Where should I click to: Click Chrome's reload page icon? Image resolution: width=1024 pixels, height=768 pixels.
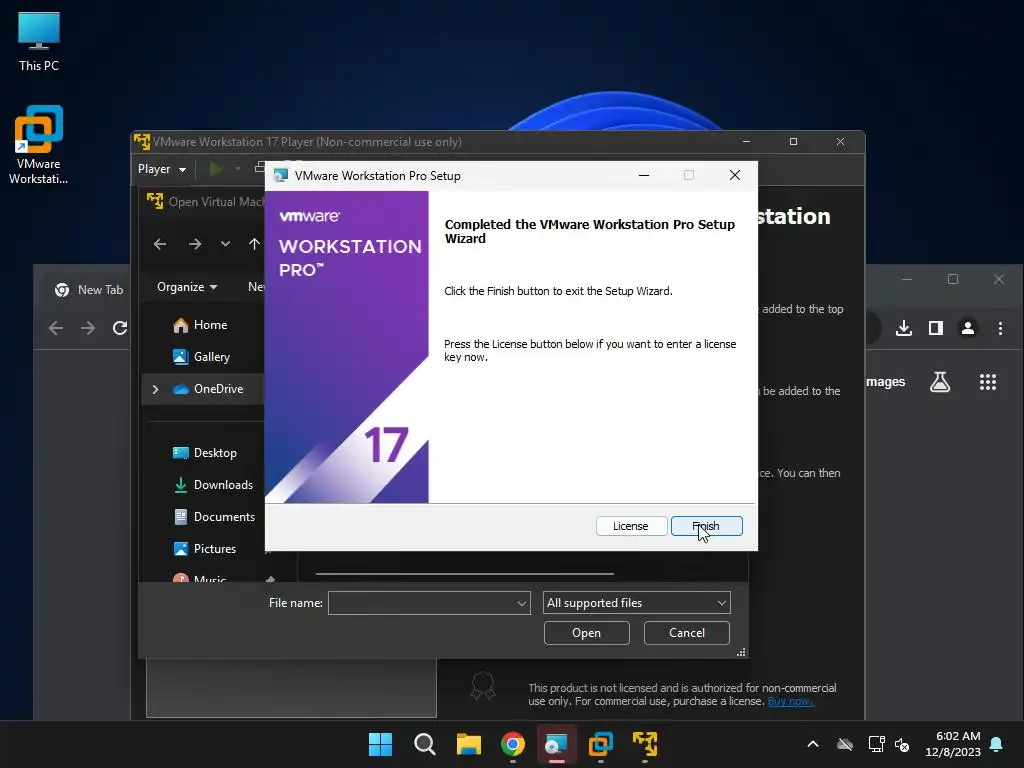[120, 328]
